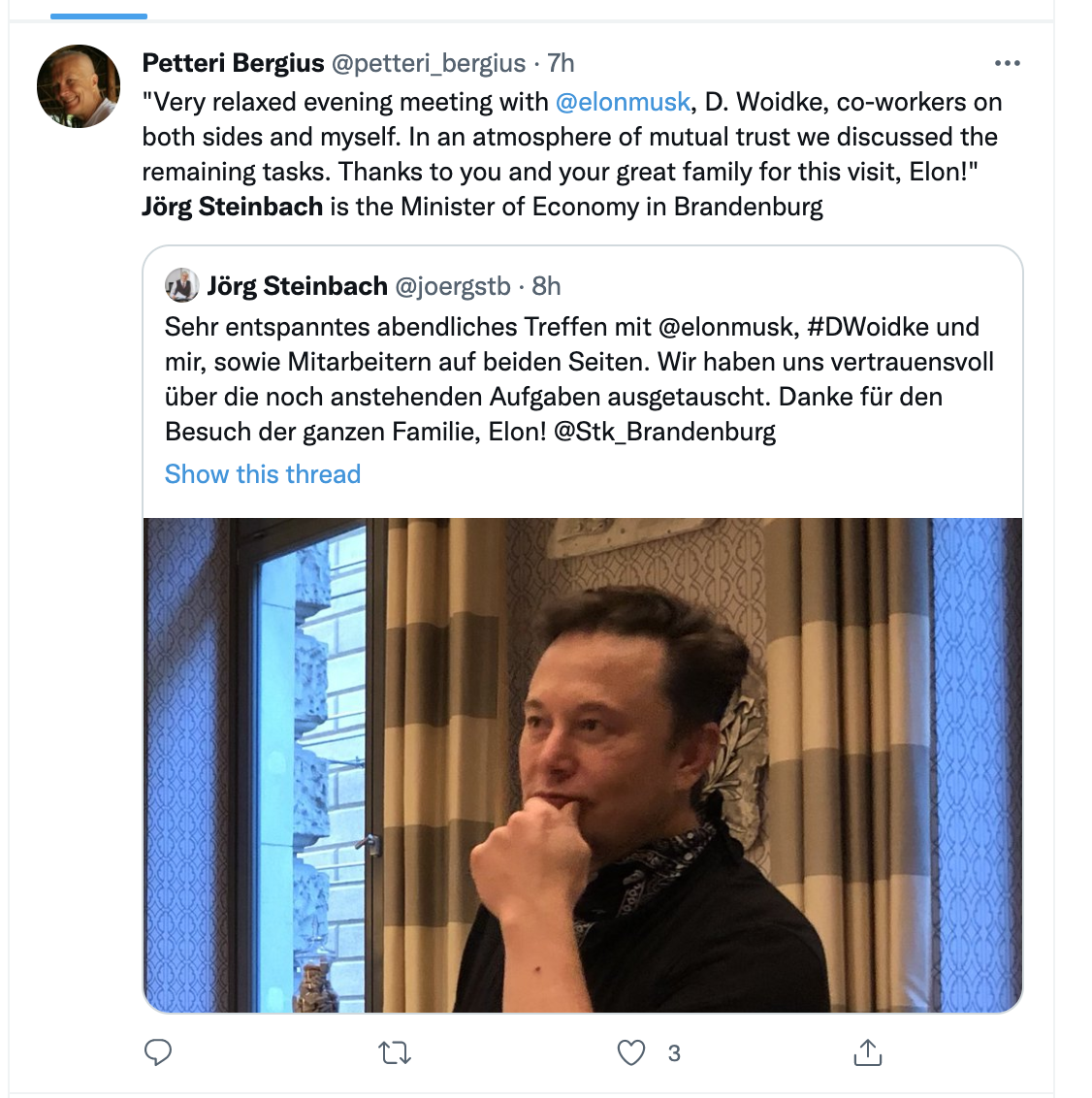Open the quoted tweet's German text
The width and height of the screenshot is (1092, 1098).
(x=572, y=378)
